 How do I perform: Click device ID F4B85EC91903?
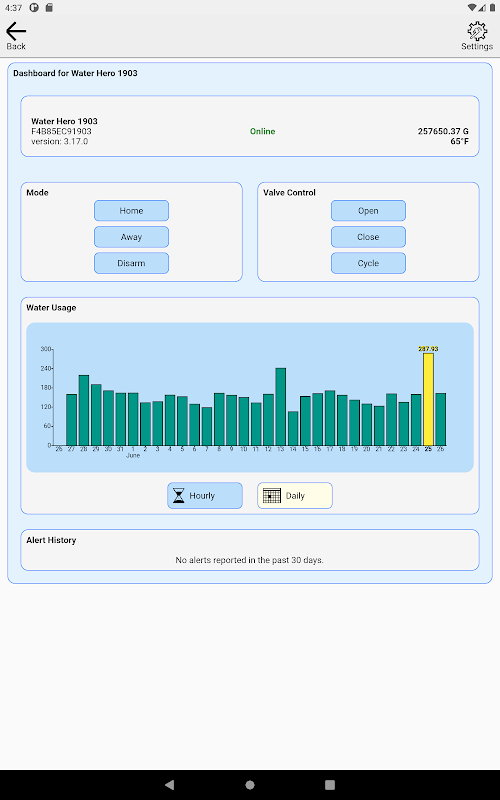point(61,131)
